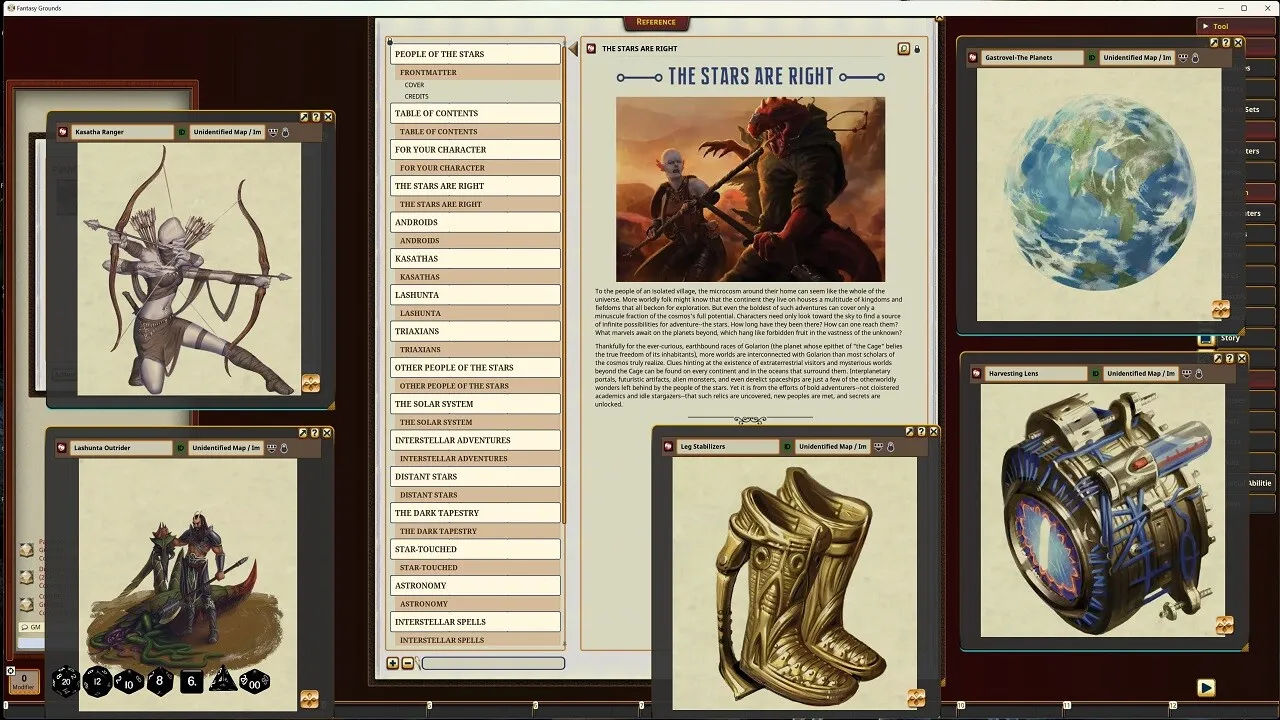Screen dimensions: 1280x720
Task: Collapse the Androids chapter heading
Action: (475, 222)
